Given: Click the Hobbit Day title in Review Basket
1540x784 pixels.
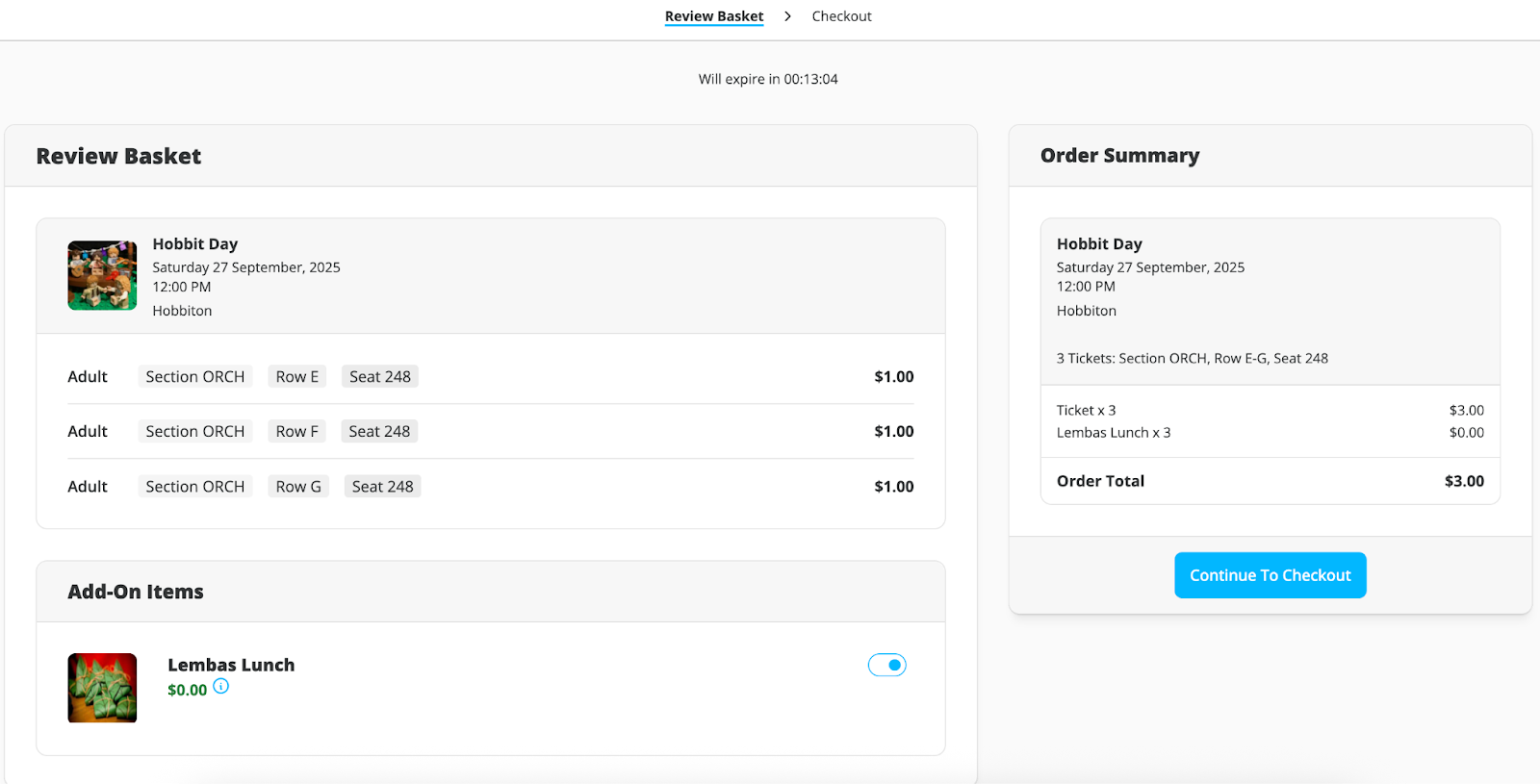Looking at the screenshot, I should point(195,244).
